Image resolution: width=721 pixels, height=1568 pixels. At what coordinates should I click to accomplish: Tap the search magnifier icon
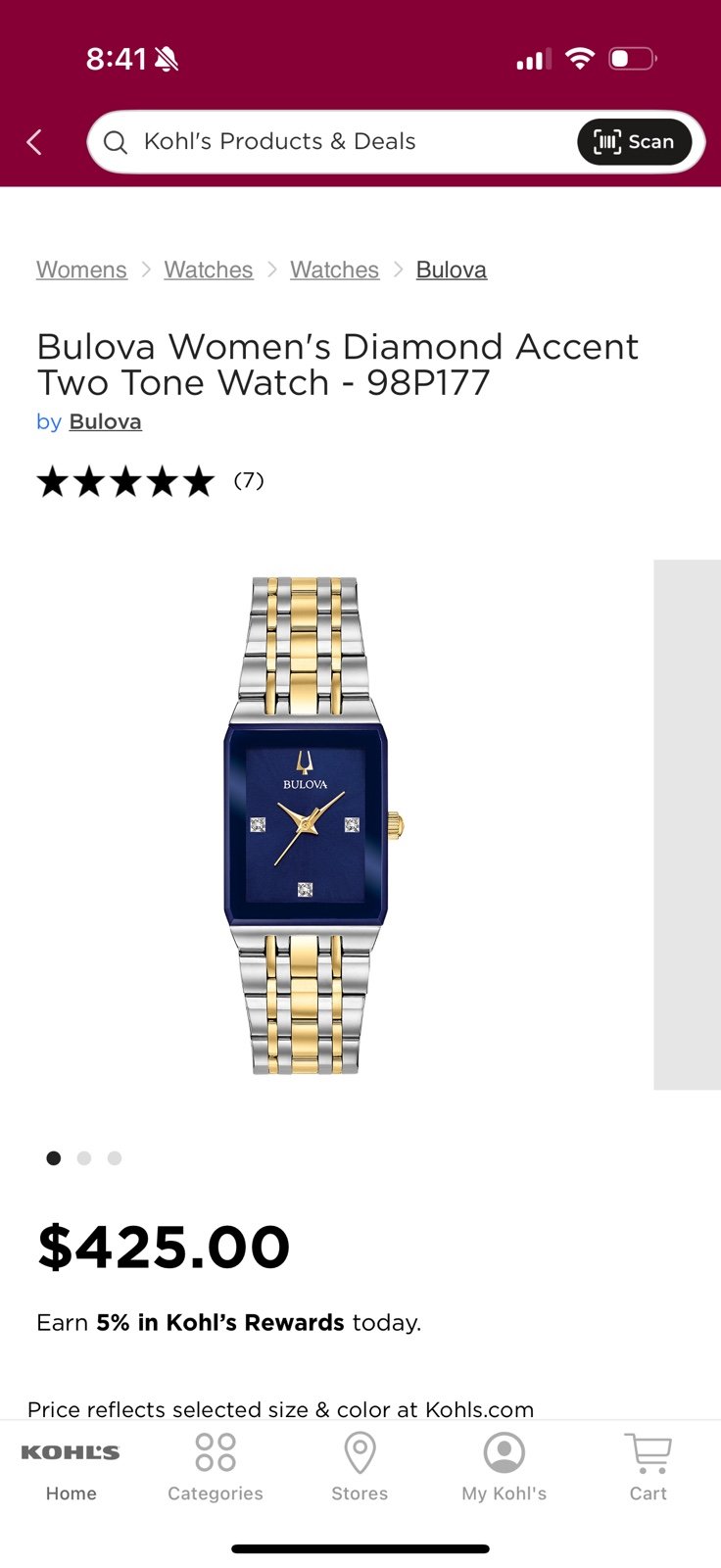(116, 142)
